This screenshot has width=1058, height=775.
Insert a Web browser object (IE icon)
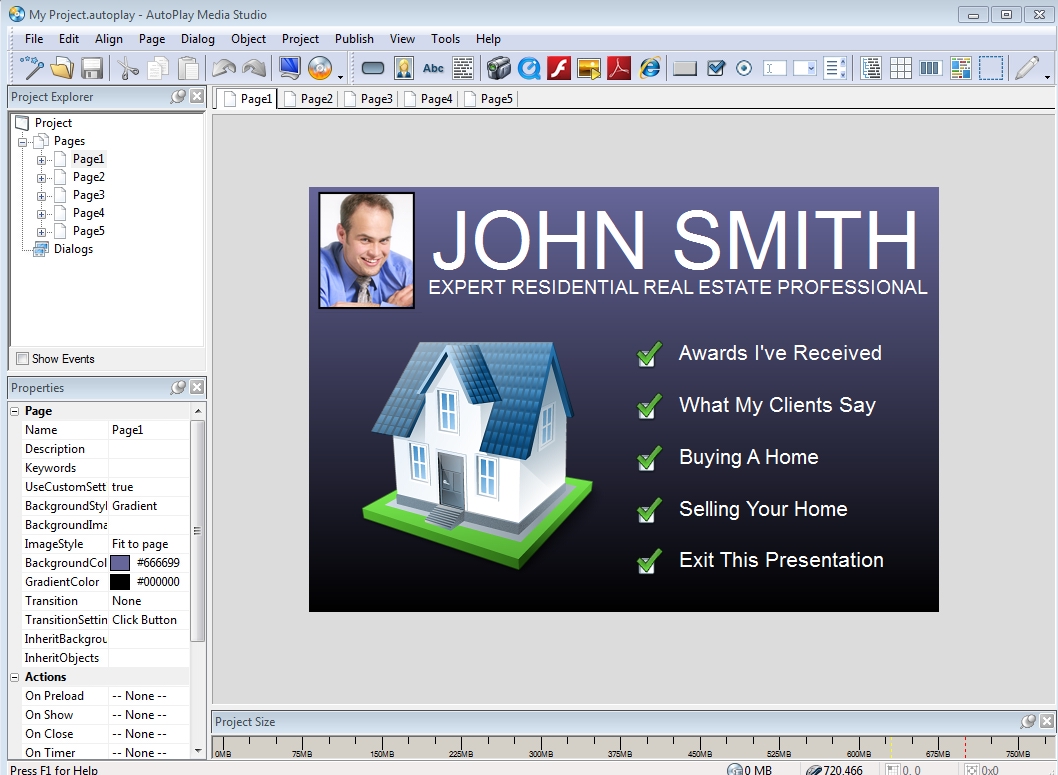[650, 68]
